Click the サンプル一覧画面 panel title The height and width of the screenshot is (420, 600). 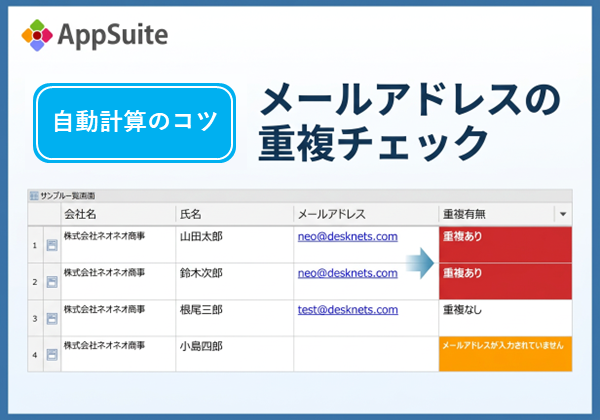[68, 196]
